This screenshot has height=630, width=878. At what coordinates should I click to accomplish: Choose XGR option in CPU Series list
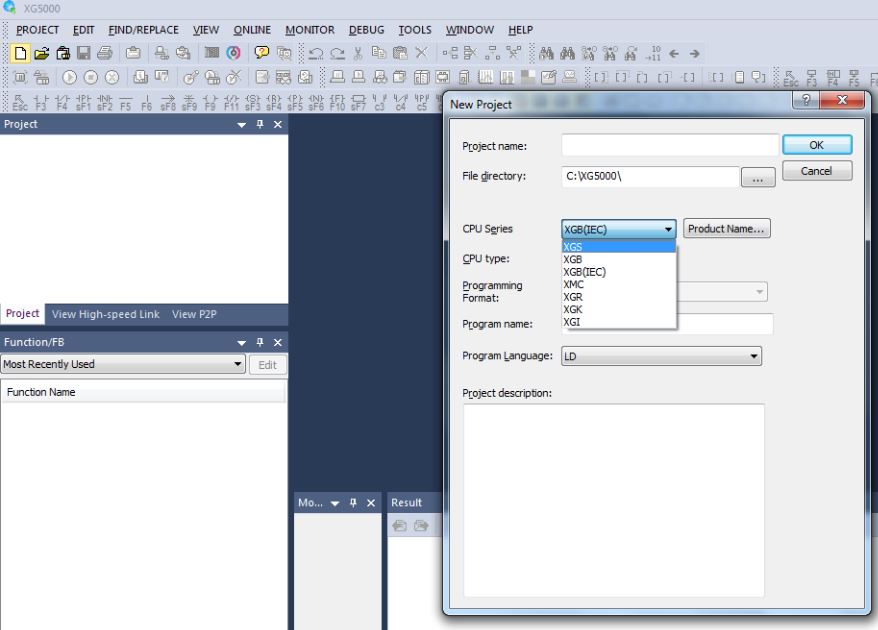[618, 297]
